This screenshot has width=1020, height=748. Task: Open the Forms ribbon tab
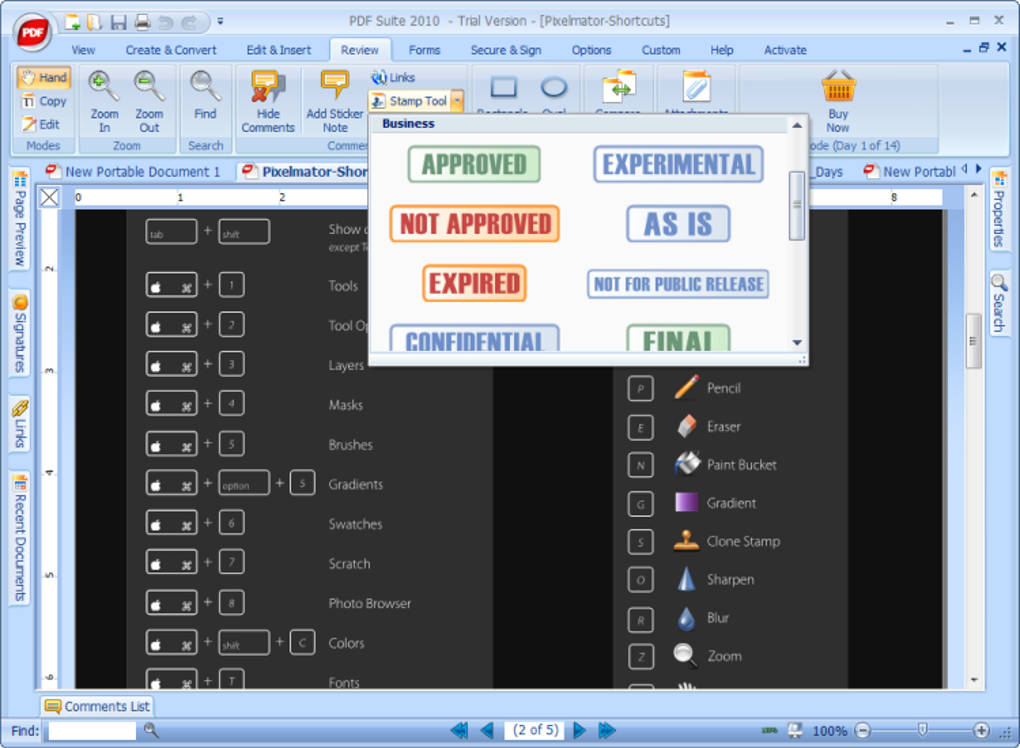point(424,50)
